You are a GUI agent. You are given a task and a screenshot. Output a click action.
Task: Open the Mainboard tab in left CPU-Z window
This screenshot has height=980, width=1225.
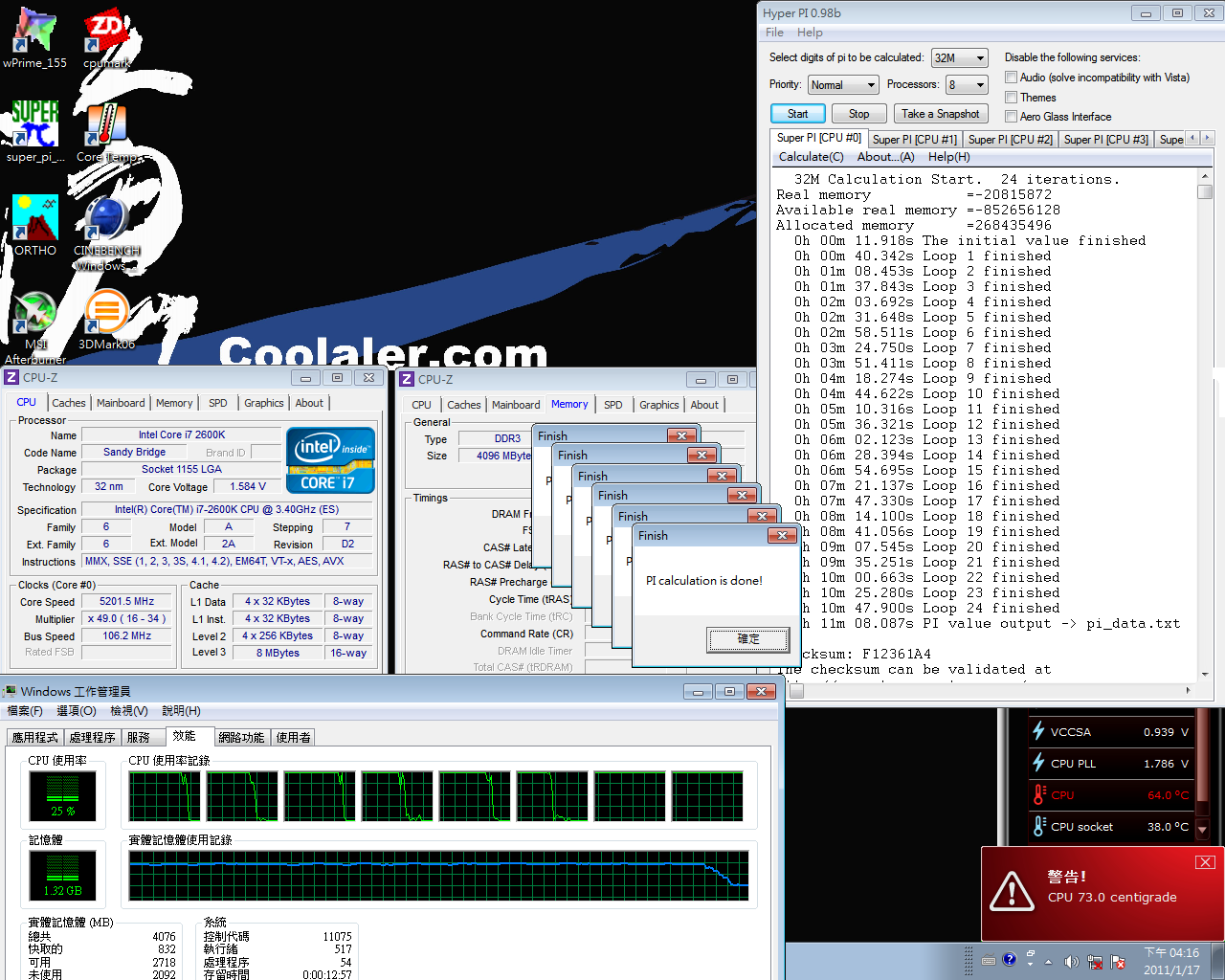click(x=121, y=403)
